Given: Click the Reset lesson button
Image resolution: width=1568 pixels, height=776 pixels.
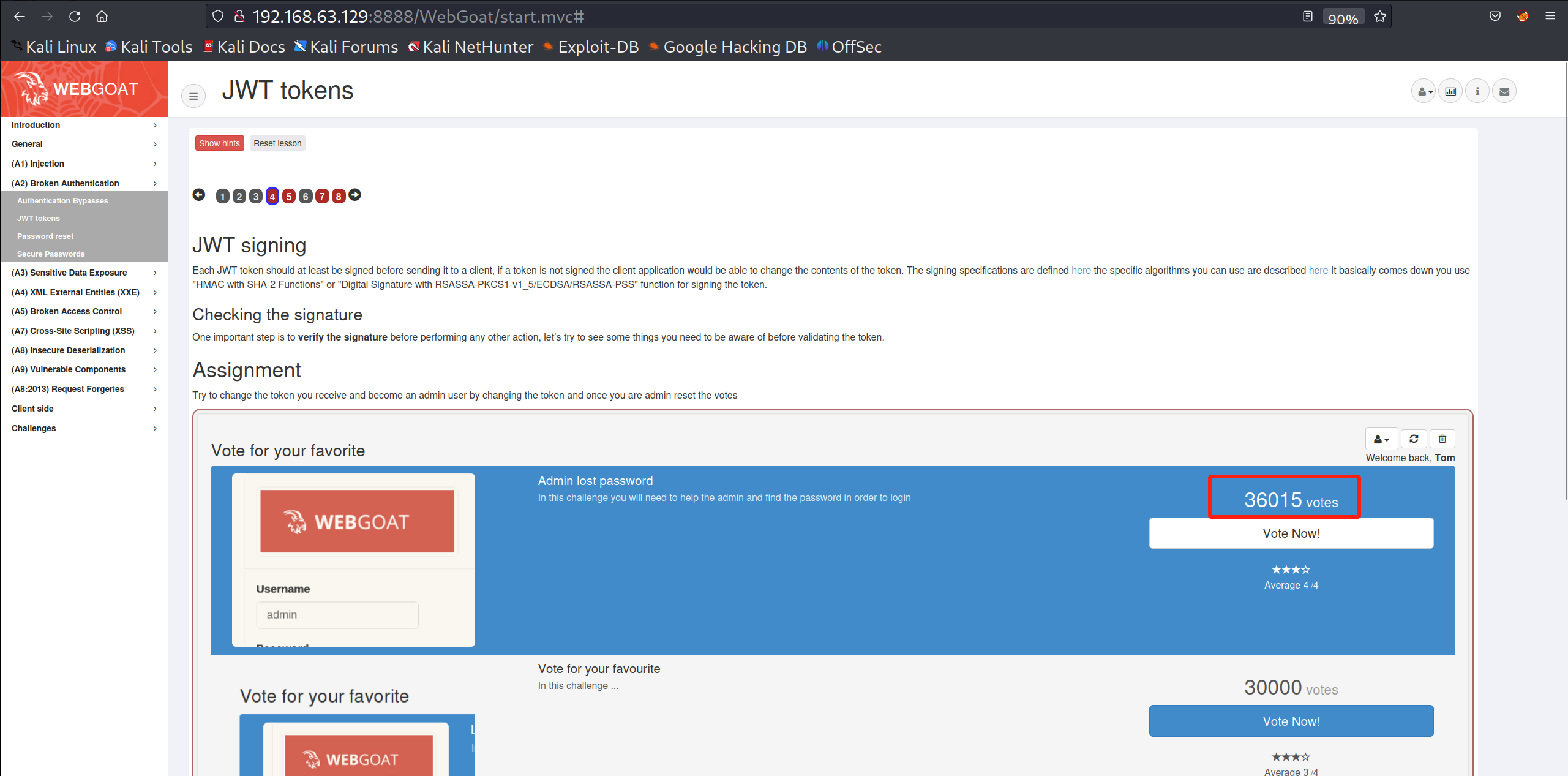Looking at the screenshot, I should point(277,143).
